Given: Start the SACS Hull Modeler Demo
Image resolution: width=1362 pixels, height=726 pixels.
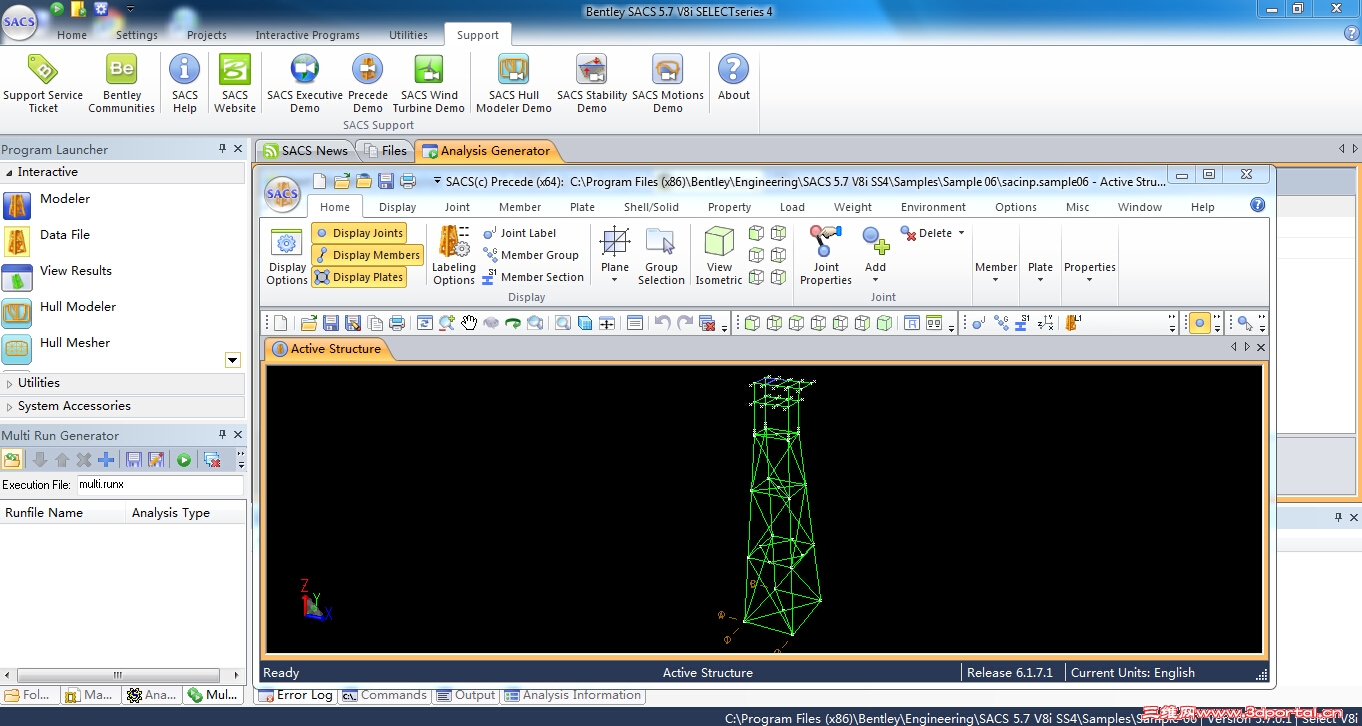Looking at the screenshot, I should click(514, 83).
